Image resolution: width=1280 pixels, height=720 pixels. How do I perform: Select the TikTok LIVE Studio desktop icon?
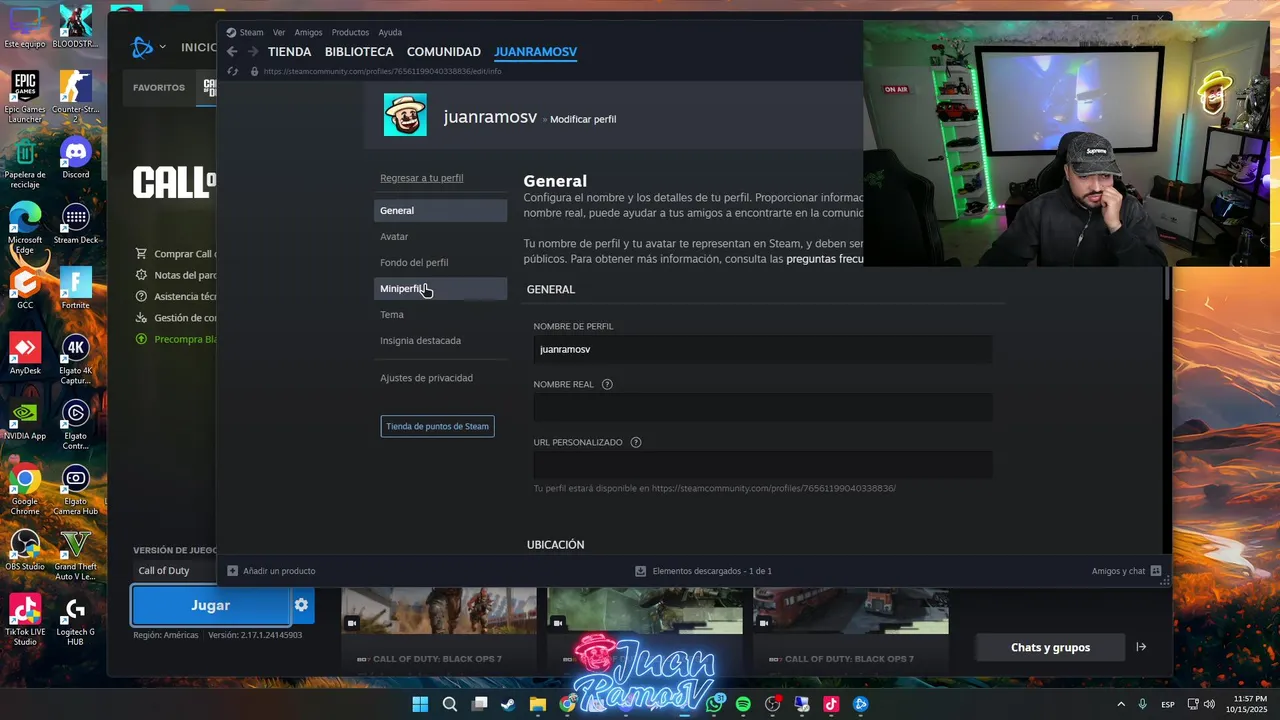(25, 622)
